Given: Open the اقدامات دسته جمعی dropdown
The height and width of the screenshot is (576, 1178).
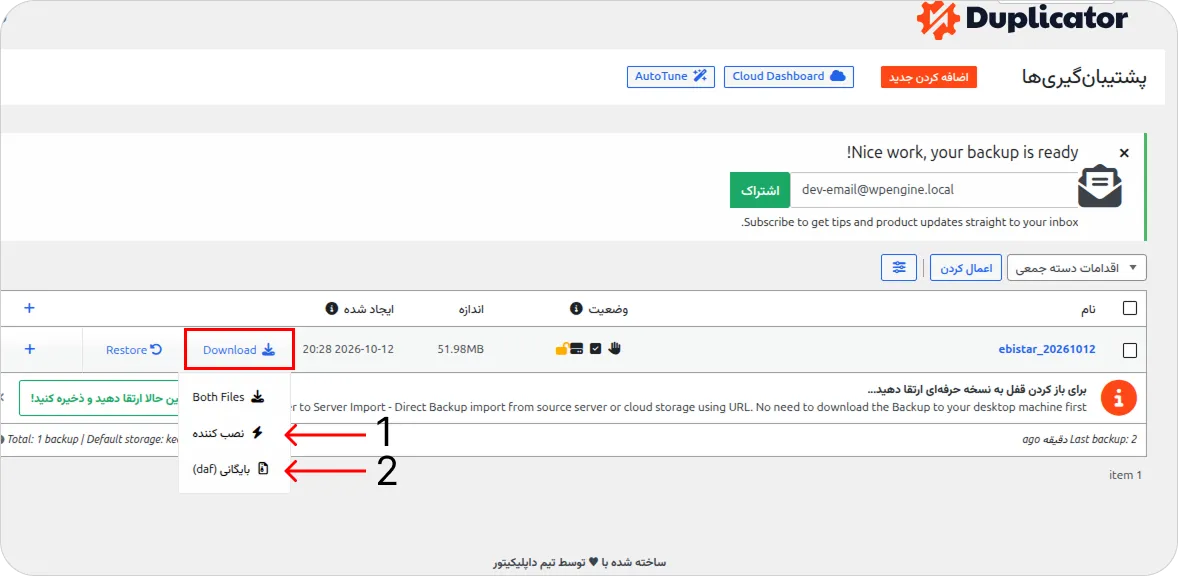Looking at the screenshot, I should 1077,267.
